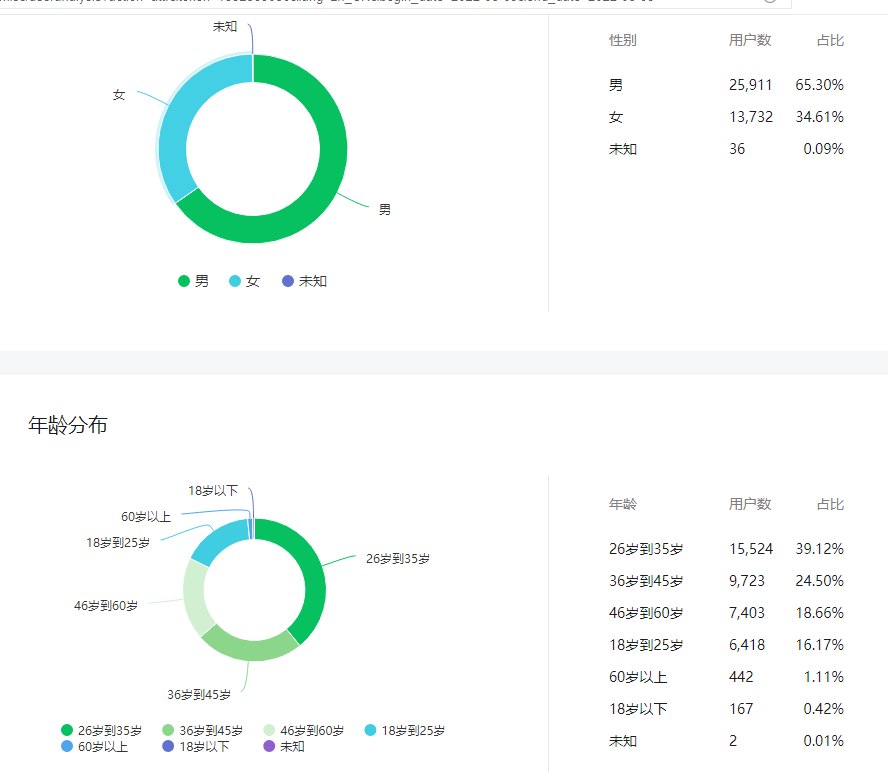Click the percentage 18.66%
Viewport: 888px width, 772px height.
(x=819, y=613)
